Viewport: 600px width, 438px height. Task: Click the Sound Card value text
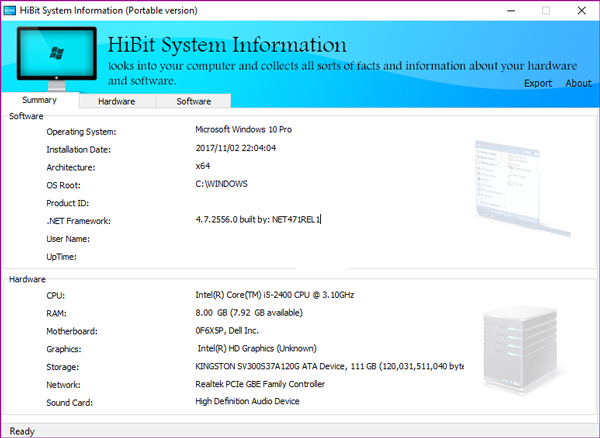coord(247,402)
